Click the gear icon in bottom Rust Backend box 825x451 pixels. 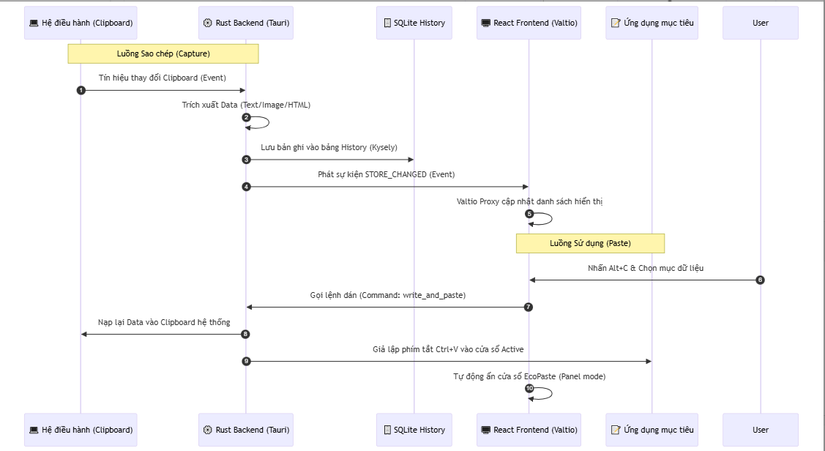click(207, 430)
